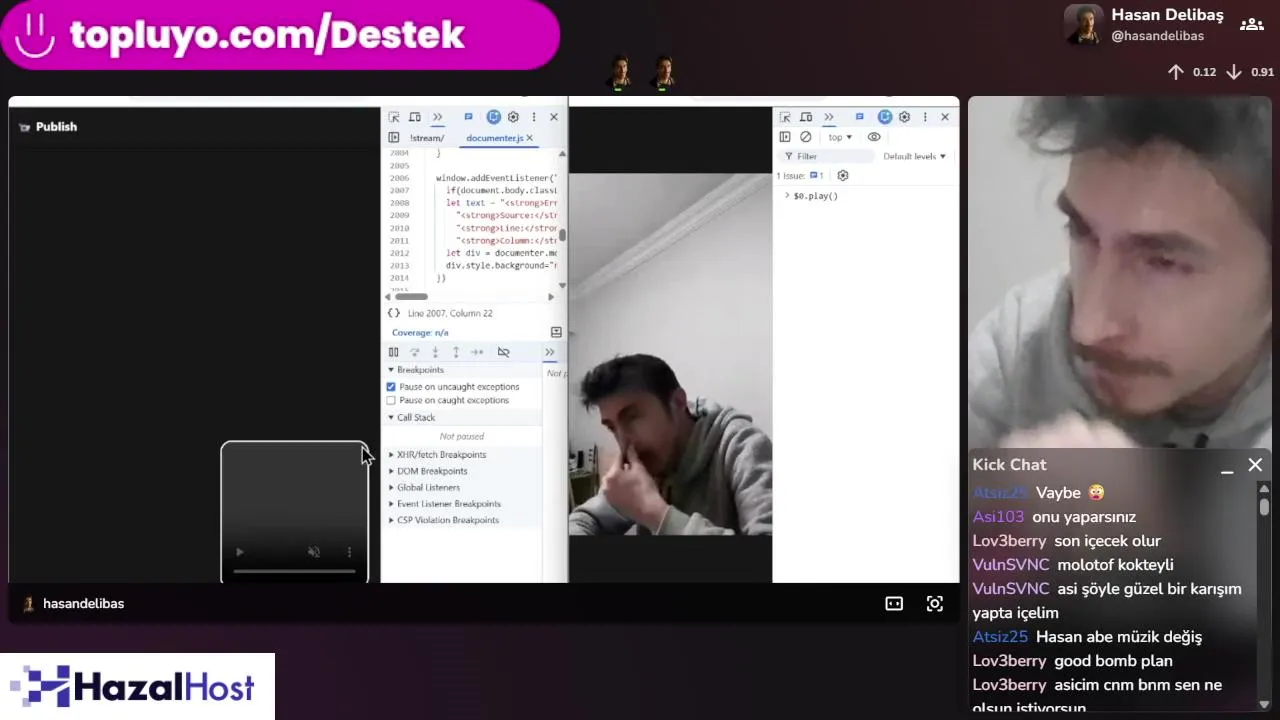Step out of current function
Viewport: 1280px width, 720px height.
tap(456, 352)
